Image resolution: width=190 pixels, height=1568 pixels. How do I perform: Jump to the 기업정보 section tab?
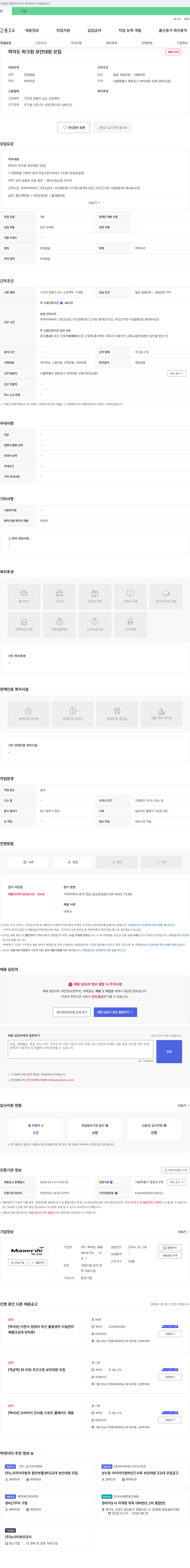(x=182, y=43)
